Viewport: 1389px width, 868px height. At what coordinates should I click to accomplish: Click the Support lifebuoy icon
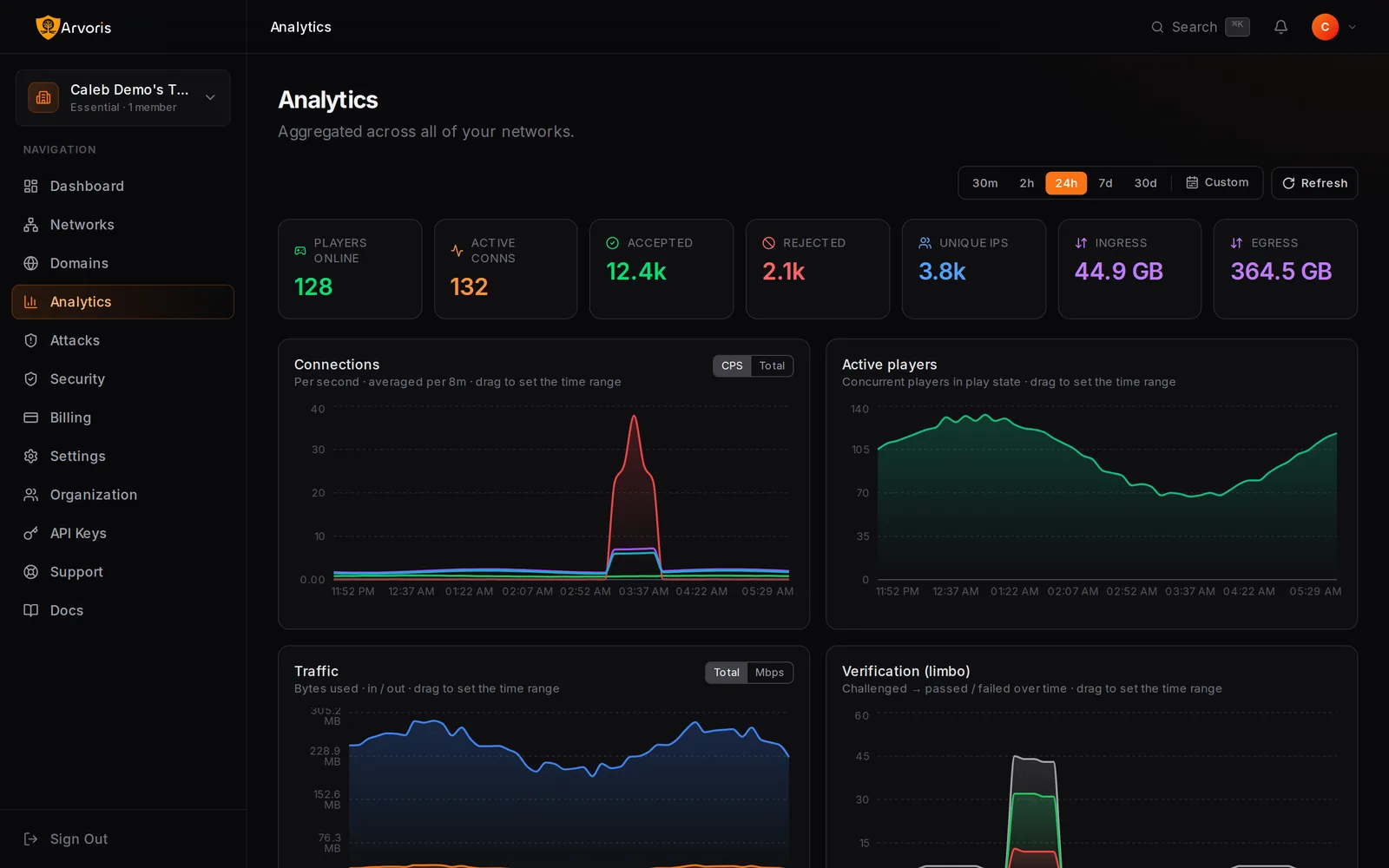click(30, 572)
